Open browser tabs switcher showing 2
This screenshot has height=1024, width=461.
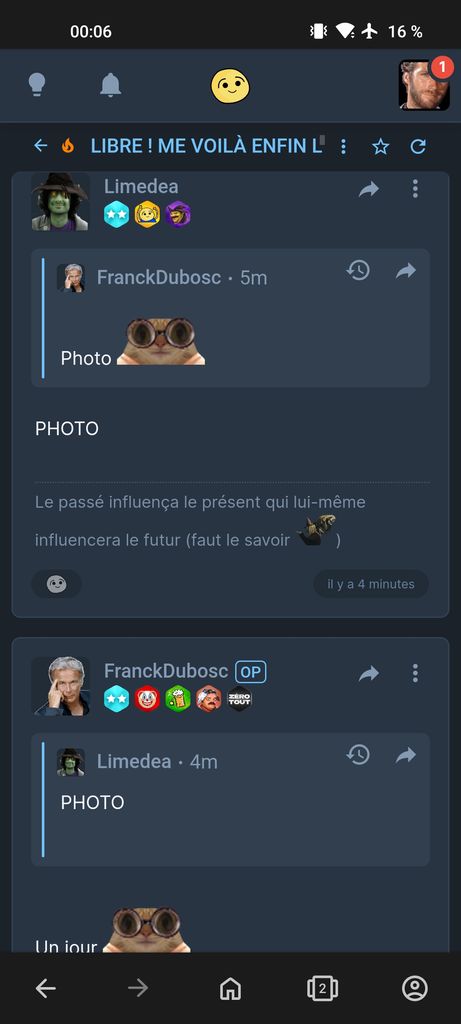[x=323, y=989]
